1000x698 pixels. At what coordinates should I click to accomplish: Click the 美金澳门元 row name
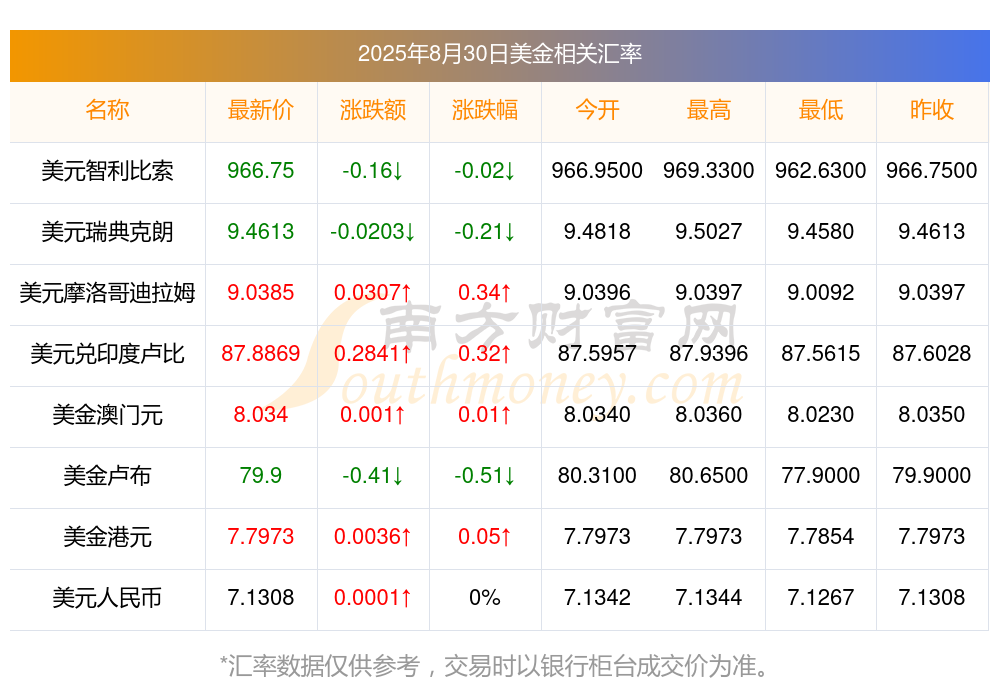coord(107,415)
